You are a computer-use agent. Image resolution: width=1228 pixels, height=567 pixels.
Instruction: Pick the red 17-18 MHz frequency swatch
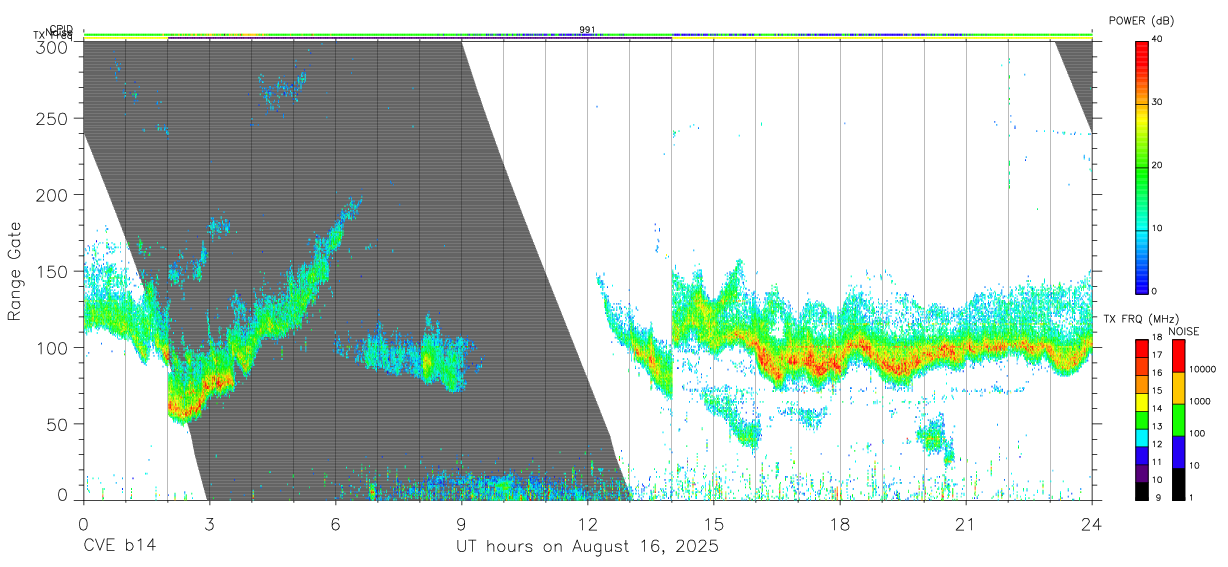click(x=1141, y=349)
